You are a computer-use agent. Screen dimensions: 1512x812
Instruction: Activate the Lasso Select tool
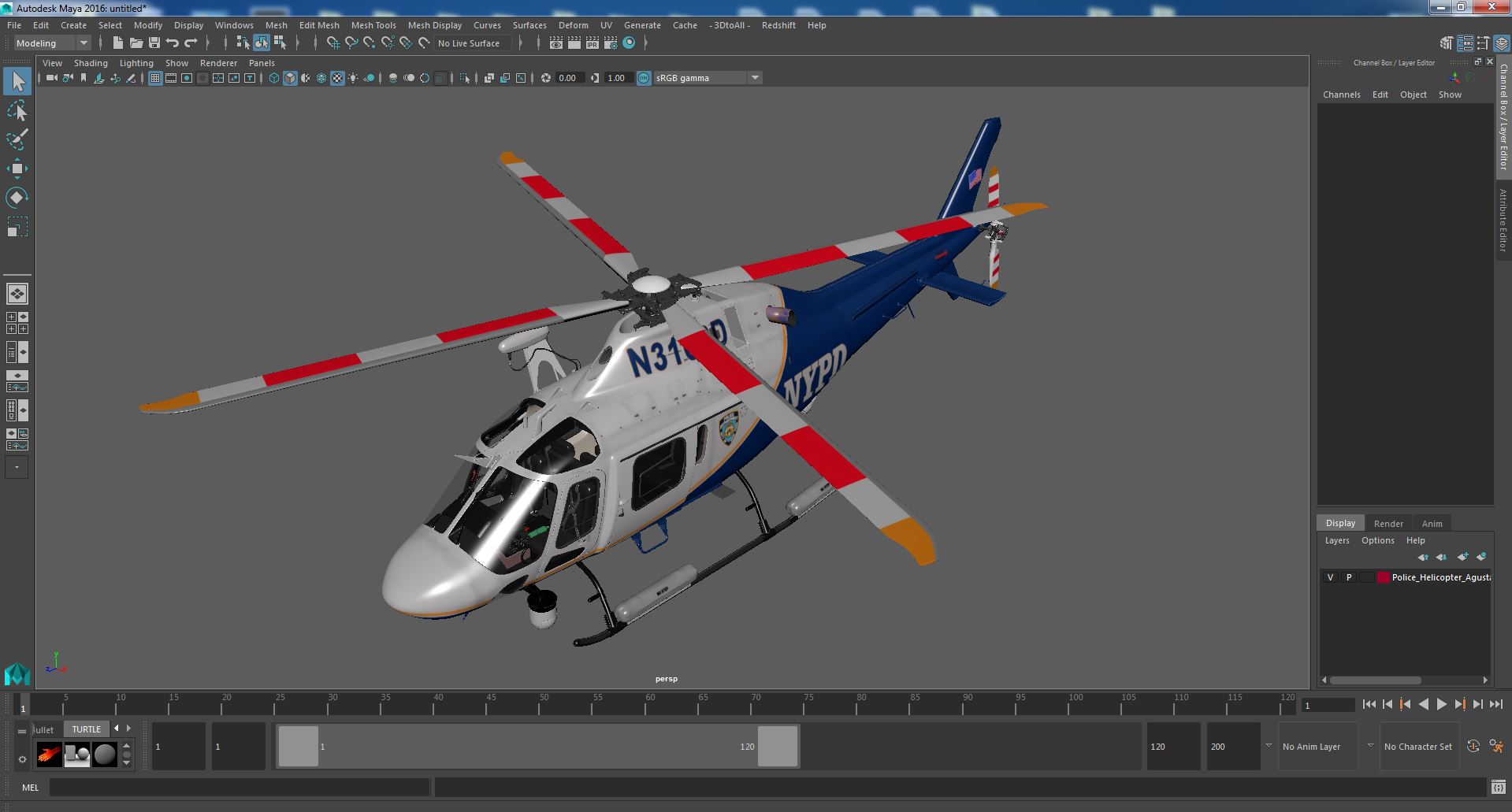click(x=17, y=111)
